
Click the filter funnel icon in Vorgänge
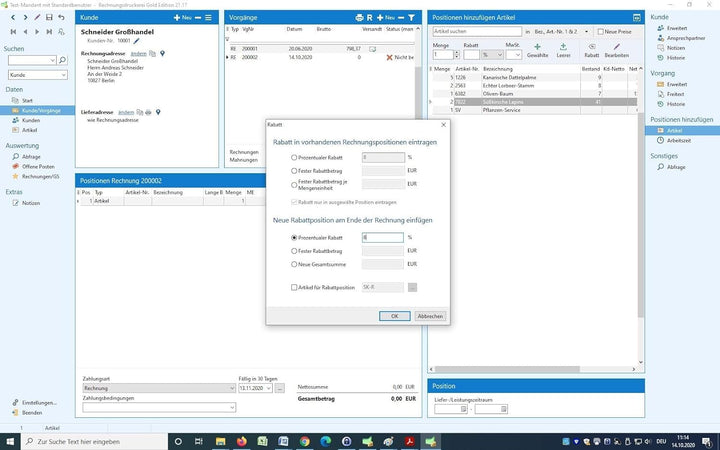(x=411, y=18)
